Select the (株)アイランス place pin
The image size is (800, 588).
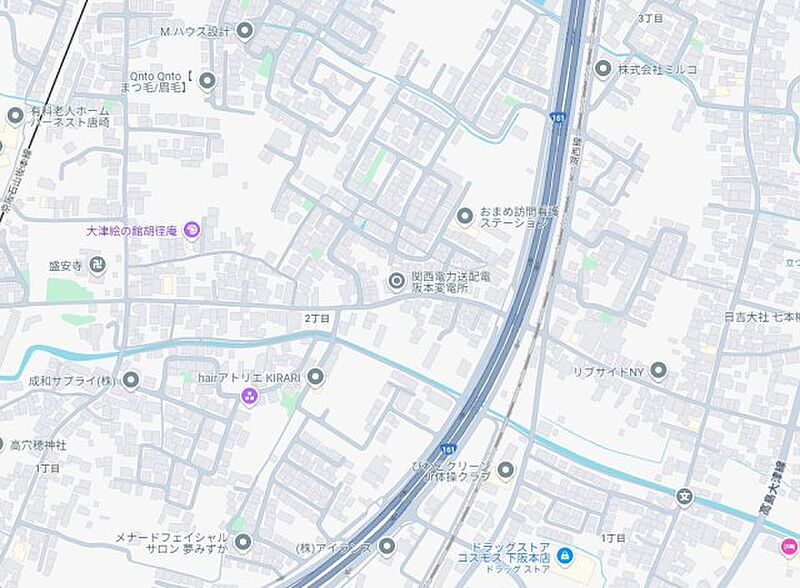[387, 546]
